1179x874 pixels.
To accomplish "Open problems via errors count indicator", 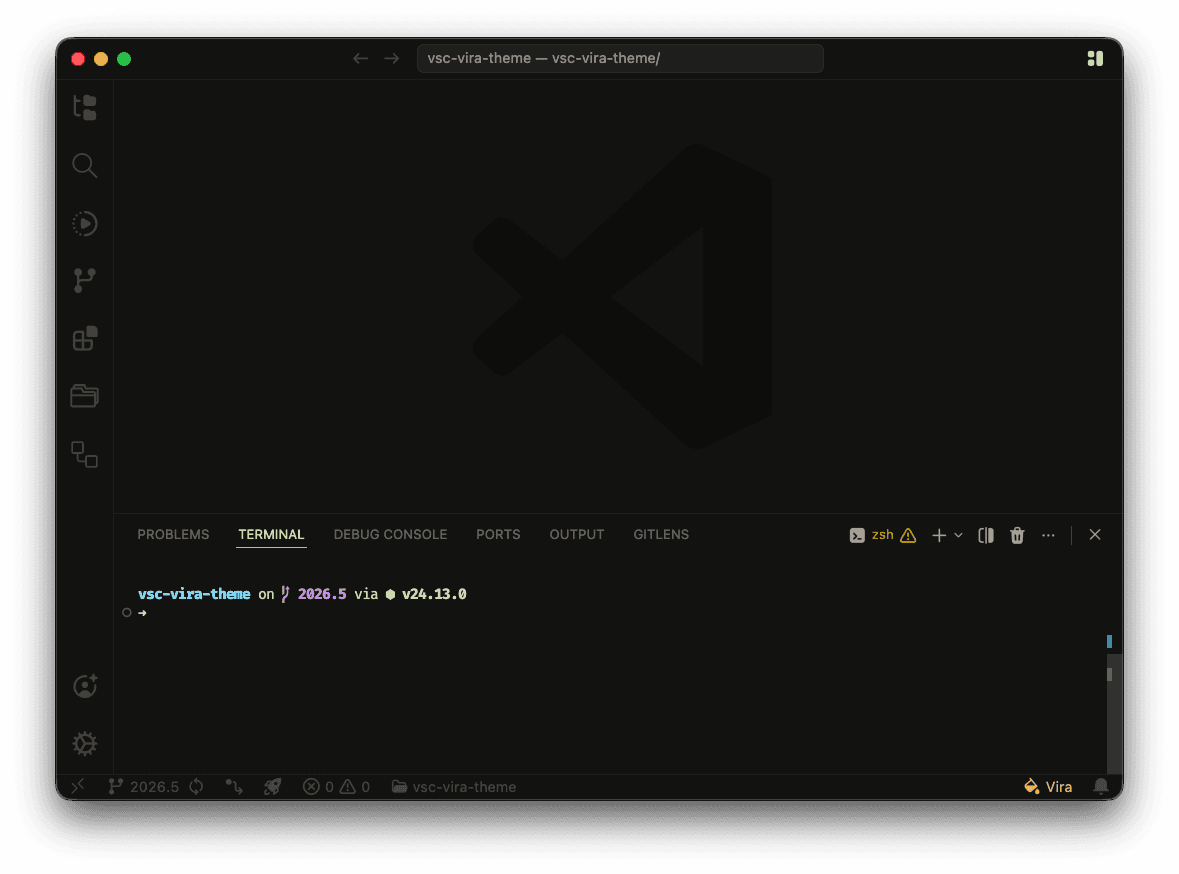I will tap(318, 787).
